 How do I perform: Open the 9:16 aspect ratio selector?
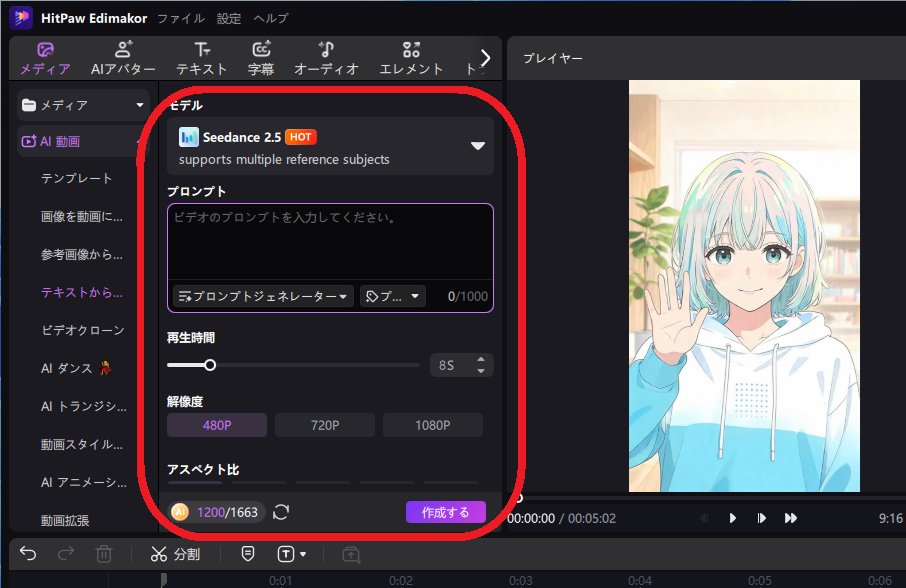point(890,519)
